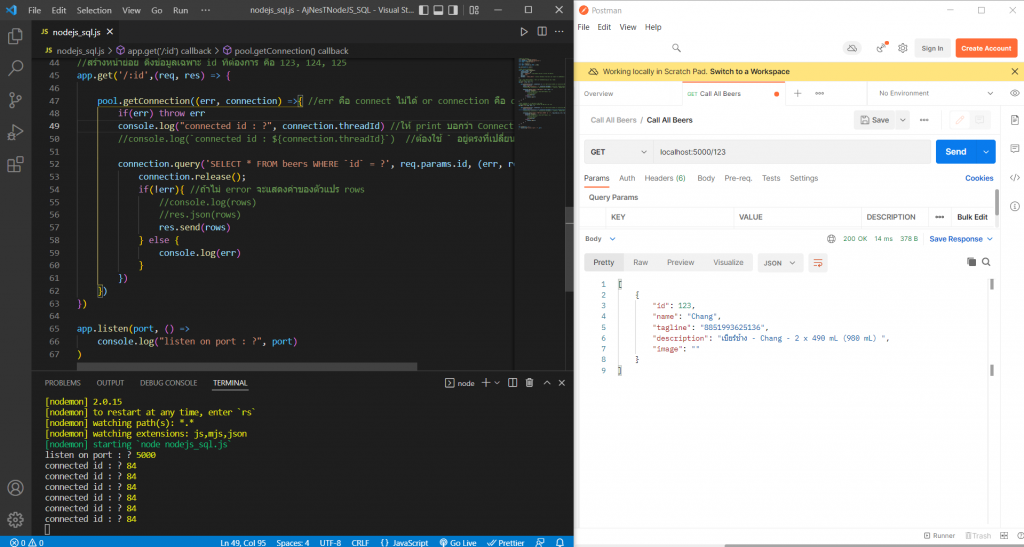Click the Run Code play icon
Viewport: 1024px width, 547px height.
524,32
